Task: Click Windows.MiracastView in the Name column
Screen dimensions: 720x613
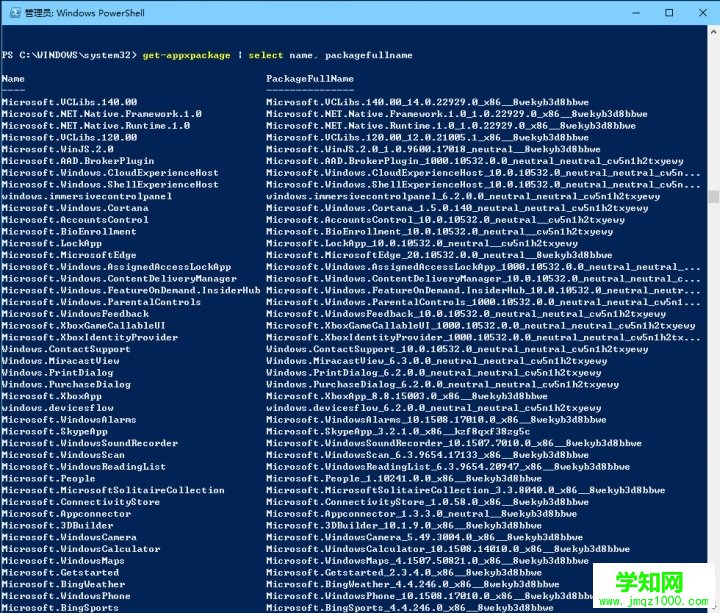Action: tap(60, 361)
